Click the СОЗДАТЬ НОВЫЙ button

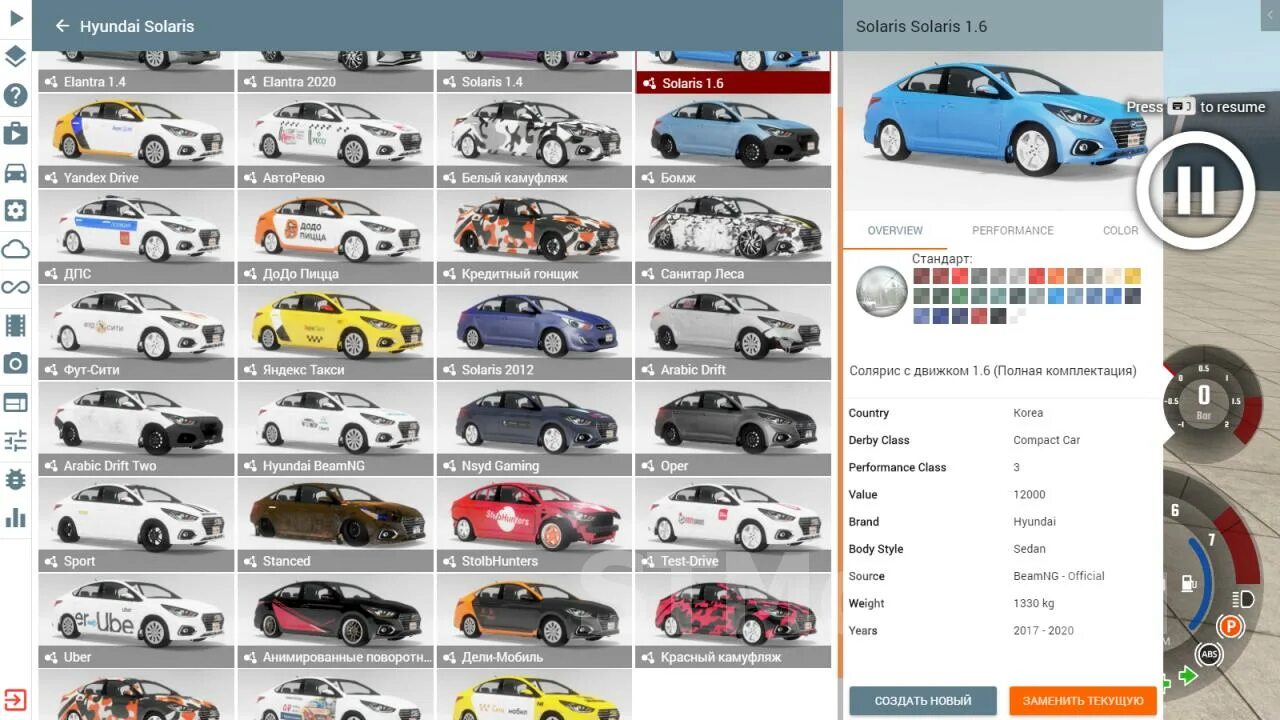coord(923,701)
